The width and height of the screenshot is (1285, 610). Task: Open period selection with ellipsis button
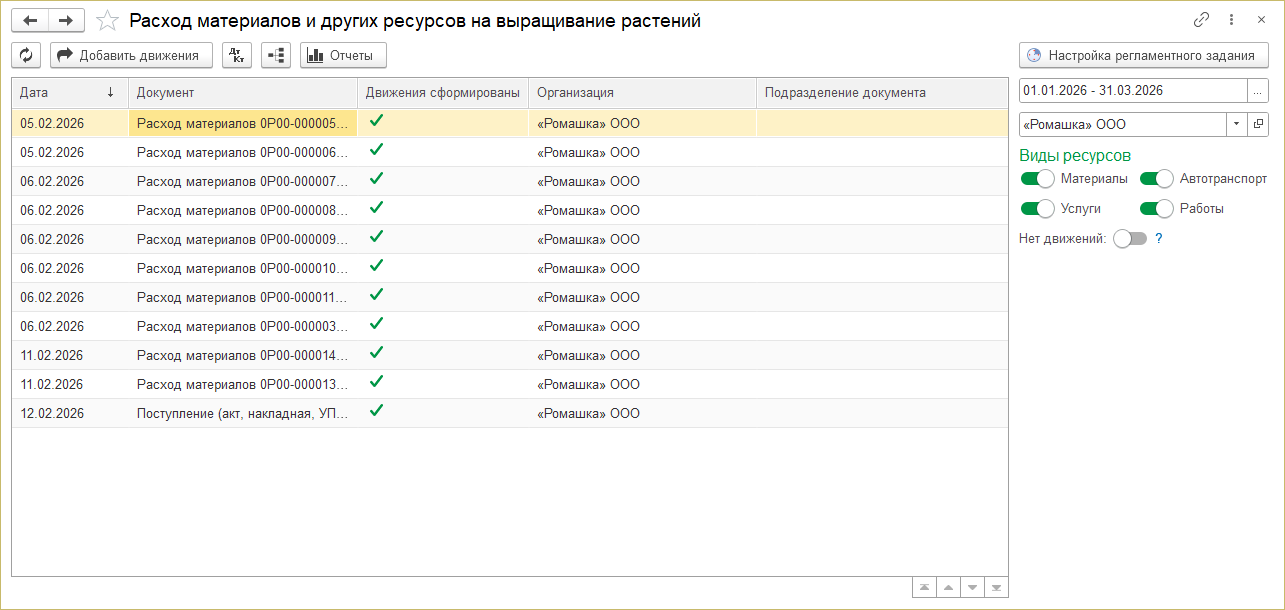1257,90
